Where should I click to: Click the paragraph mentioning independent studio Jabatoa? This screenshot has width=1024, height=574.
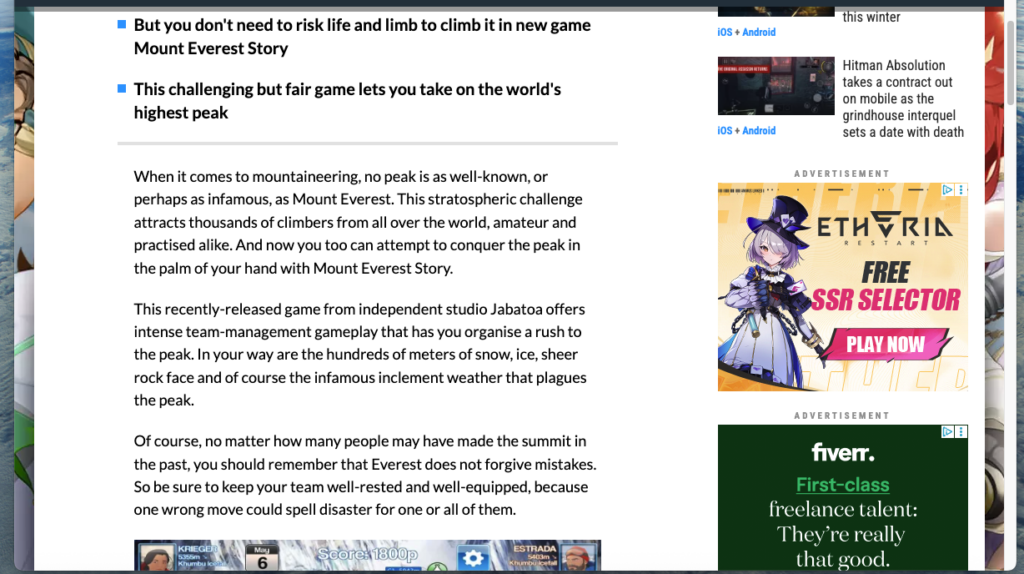(360, 355)
